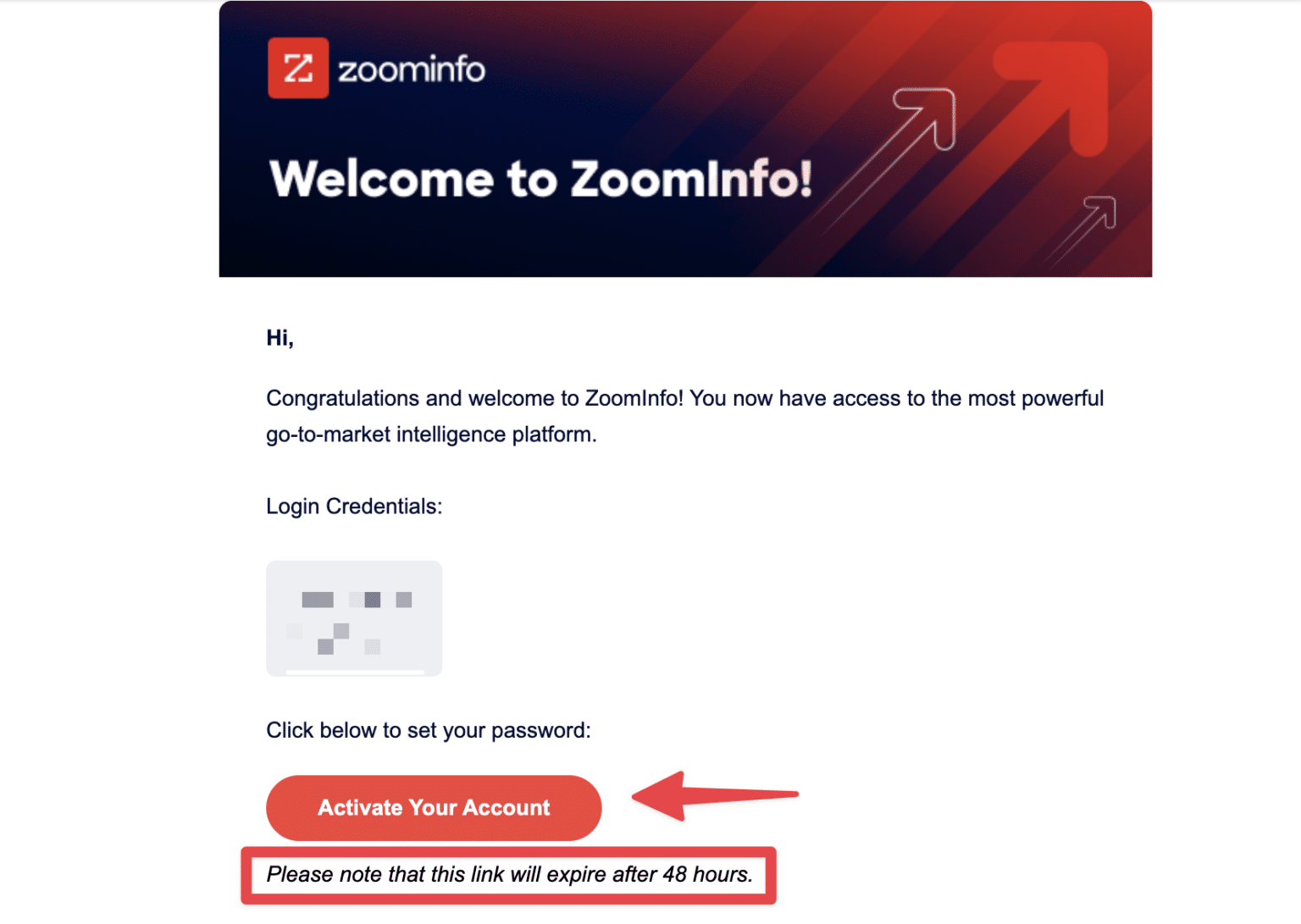Select the 'Login Credentials:' label text
The width and height of the screenshot is (1301, 924).
354,506
